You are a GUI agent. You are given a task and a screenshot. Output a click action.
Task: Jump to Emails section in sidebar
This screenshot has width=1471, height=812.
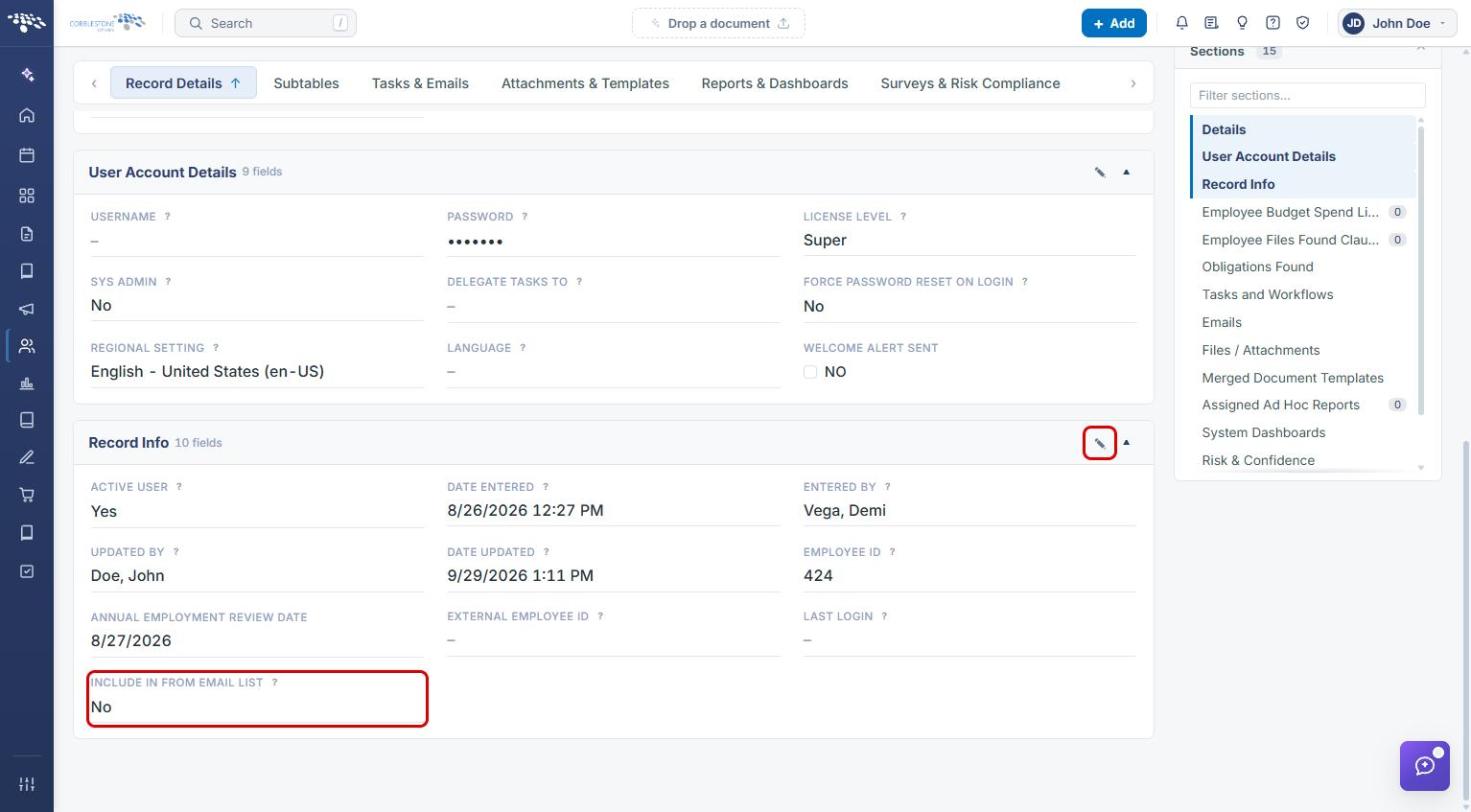pos(1221,323)
